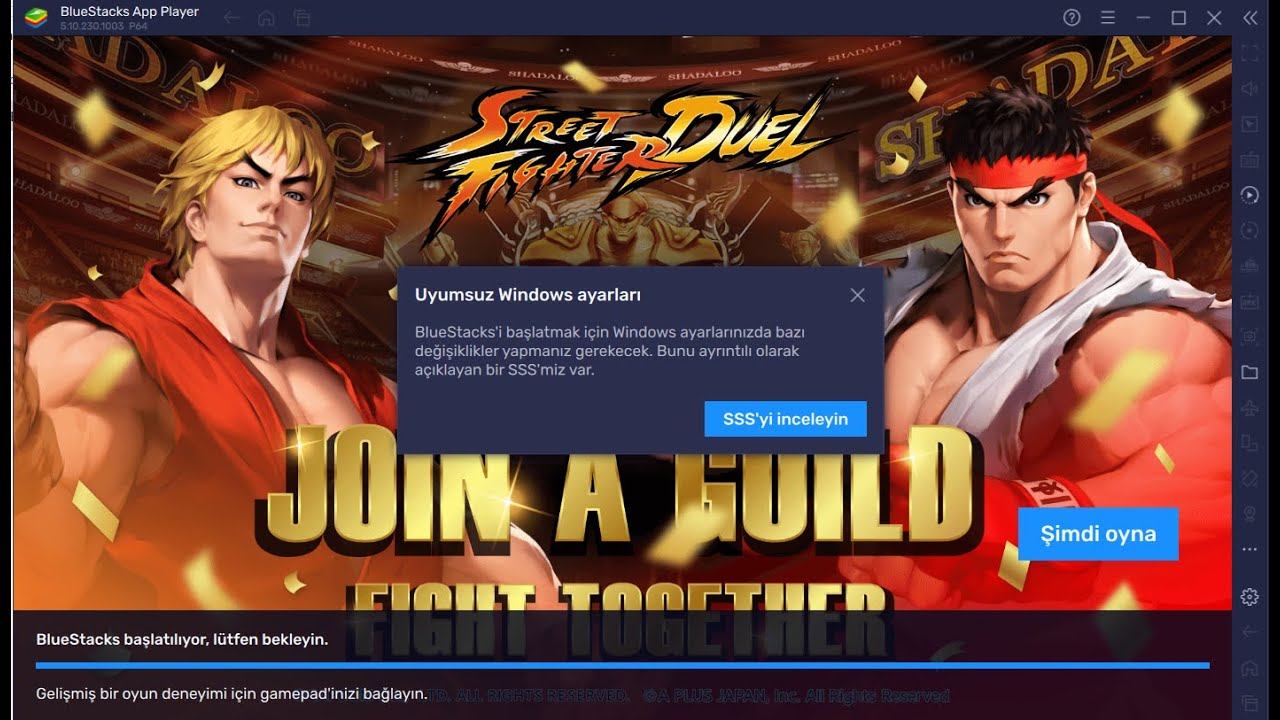Open BlueStacks settings gear icon

tap(1249, 596)
